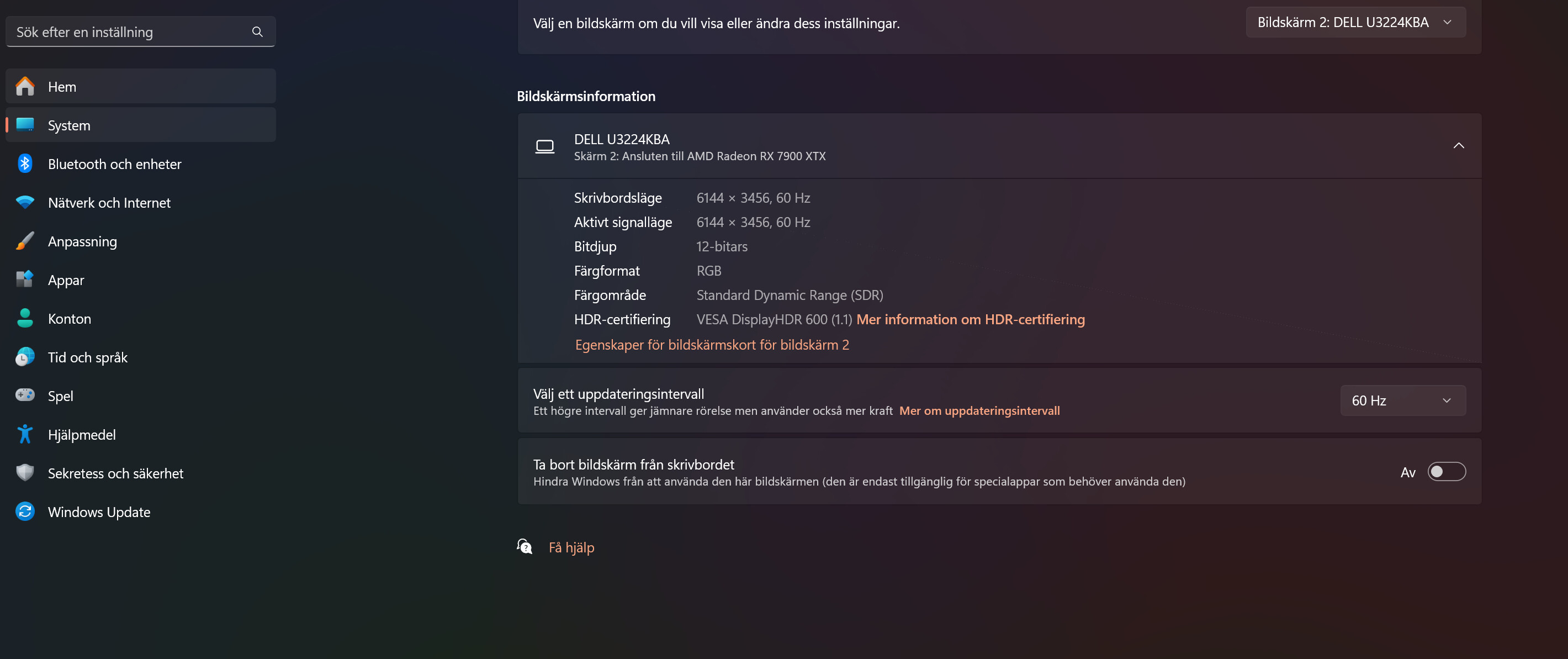
Task: Click the Windows Update sync icon
Action: pos(25,512)
